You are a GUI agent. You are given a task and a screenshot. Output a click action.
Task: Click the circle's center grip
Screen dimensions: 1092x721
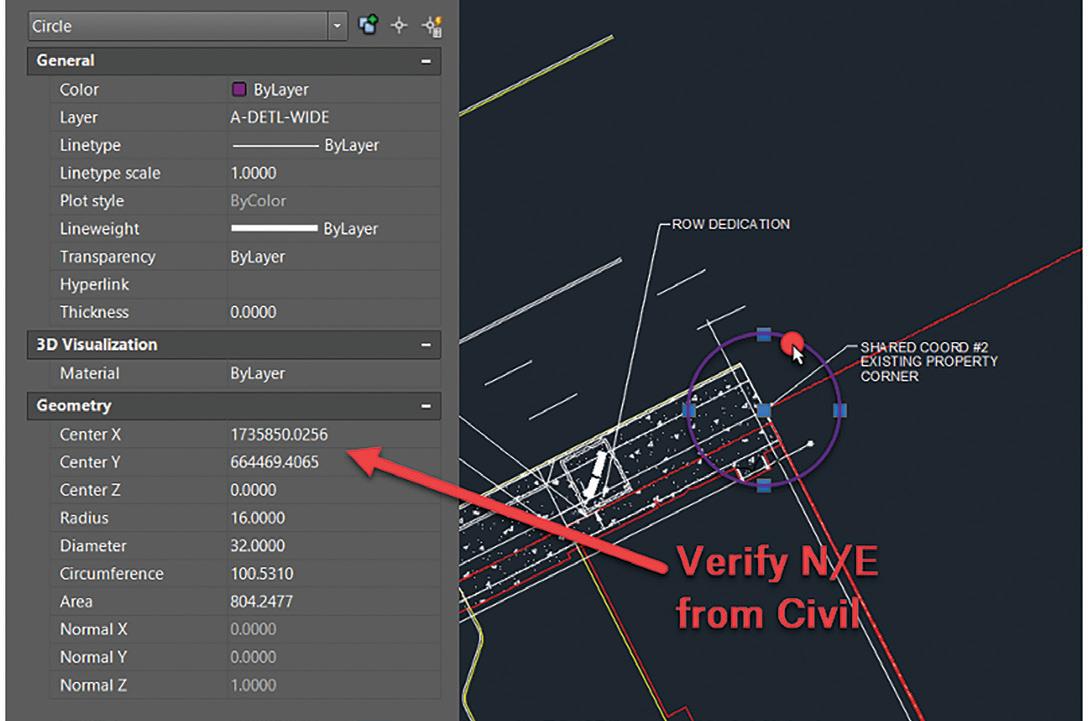coord(764,410)
